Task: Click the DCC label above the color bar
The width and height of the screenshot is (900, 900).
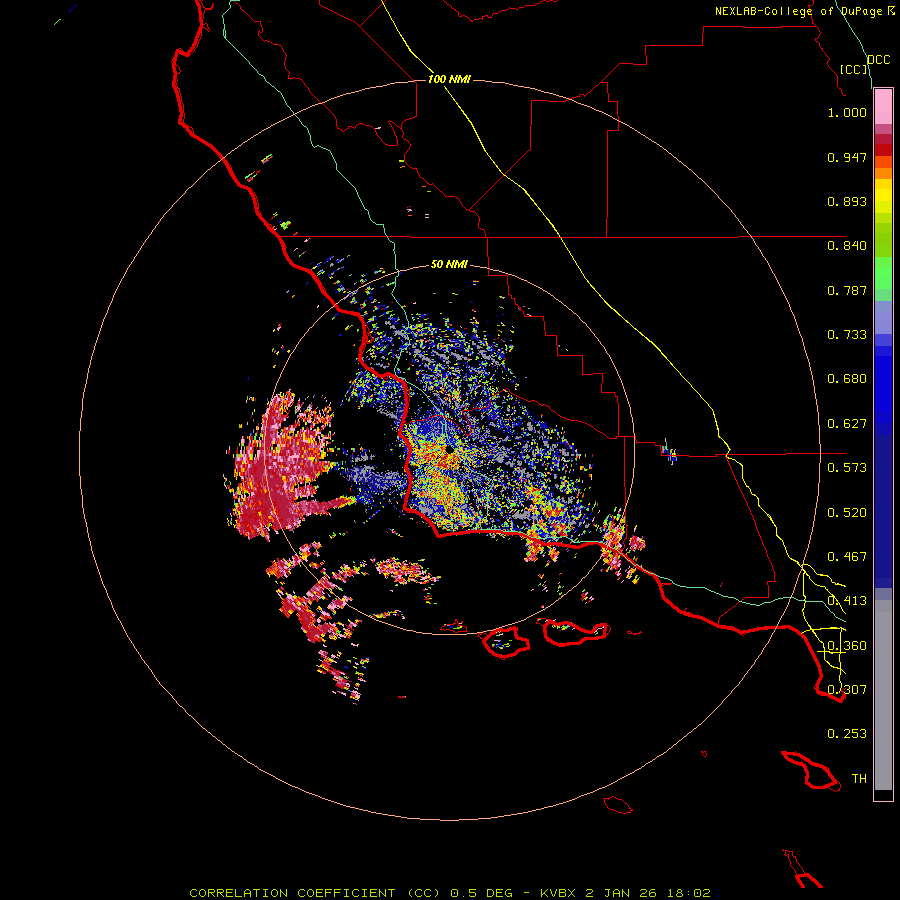Action: coord(879,60)
